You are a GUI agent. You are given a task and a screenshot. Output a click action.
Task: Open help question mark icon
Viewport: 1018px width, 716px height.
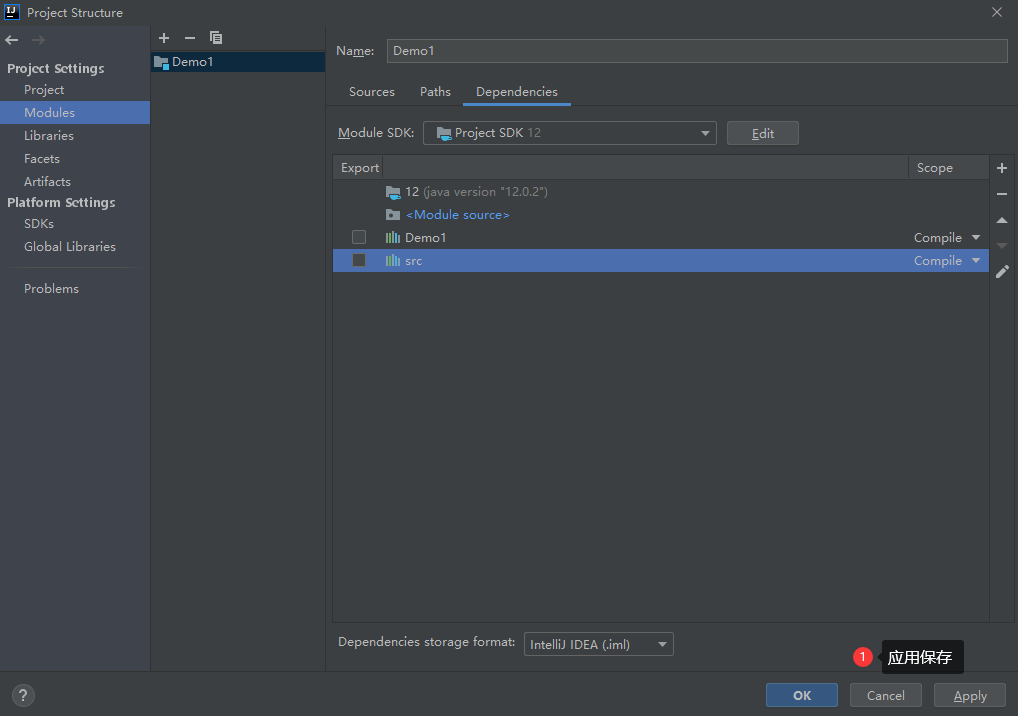(23, 695)
